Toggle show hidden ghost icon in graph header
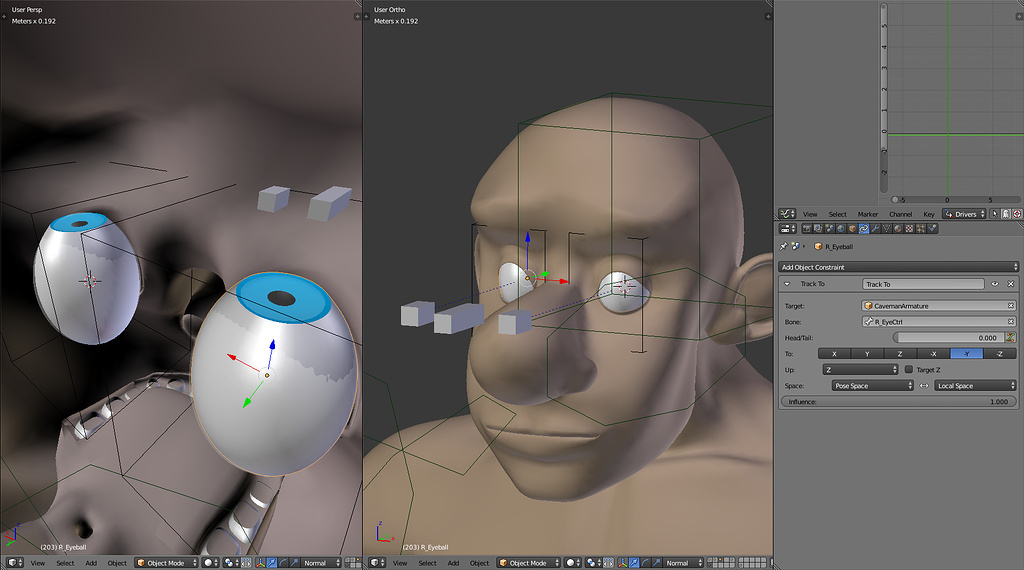1024x570 pixels. tap(1006, 214)
